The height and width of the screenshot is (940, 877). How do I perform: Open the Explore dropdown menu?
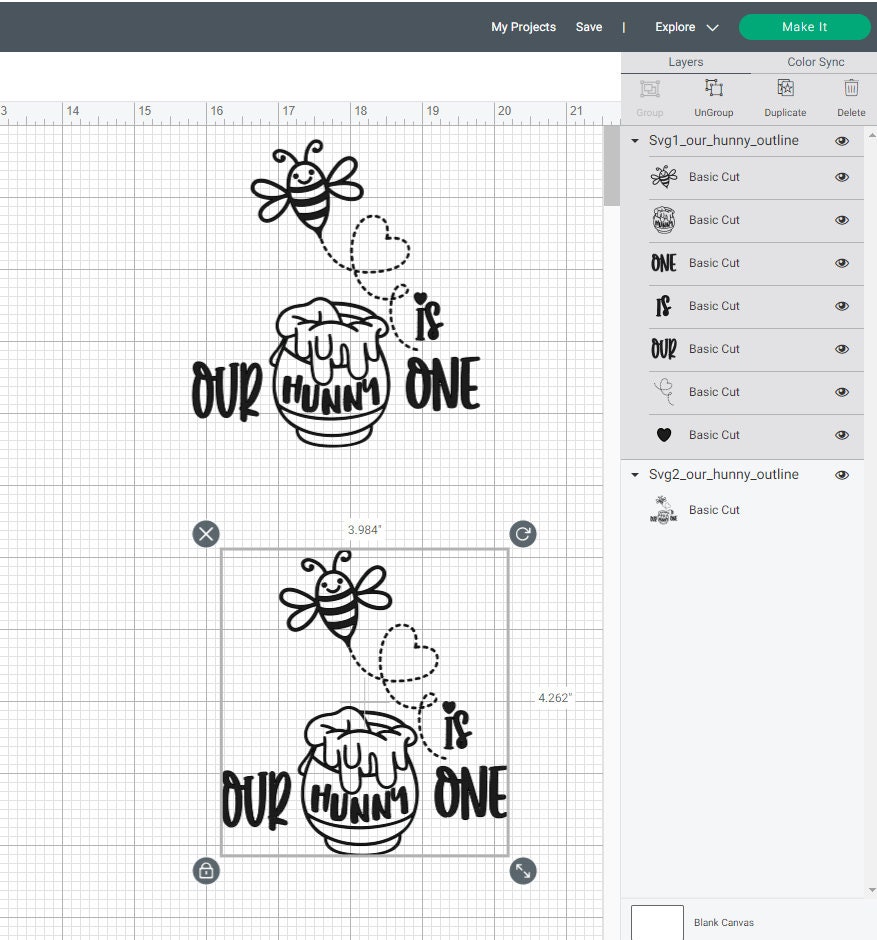coord(686,27)
